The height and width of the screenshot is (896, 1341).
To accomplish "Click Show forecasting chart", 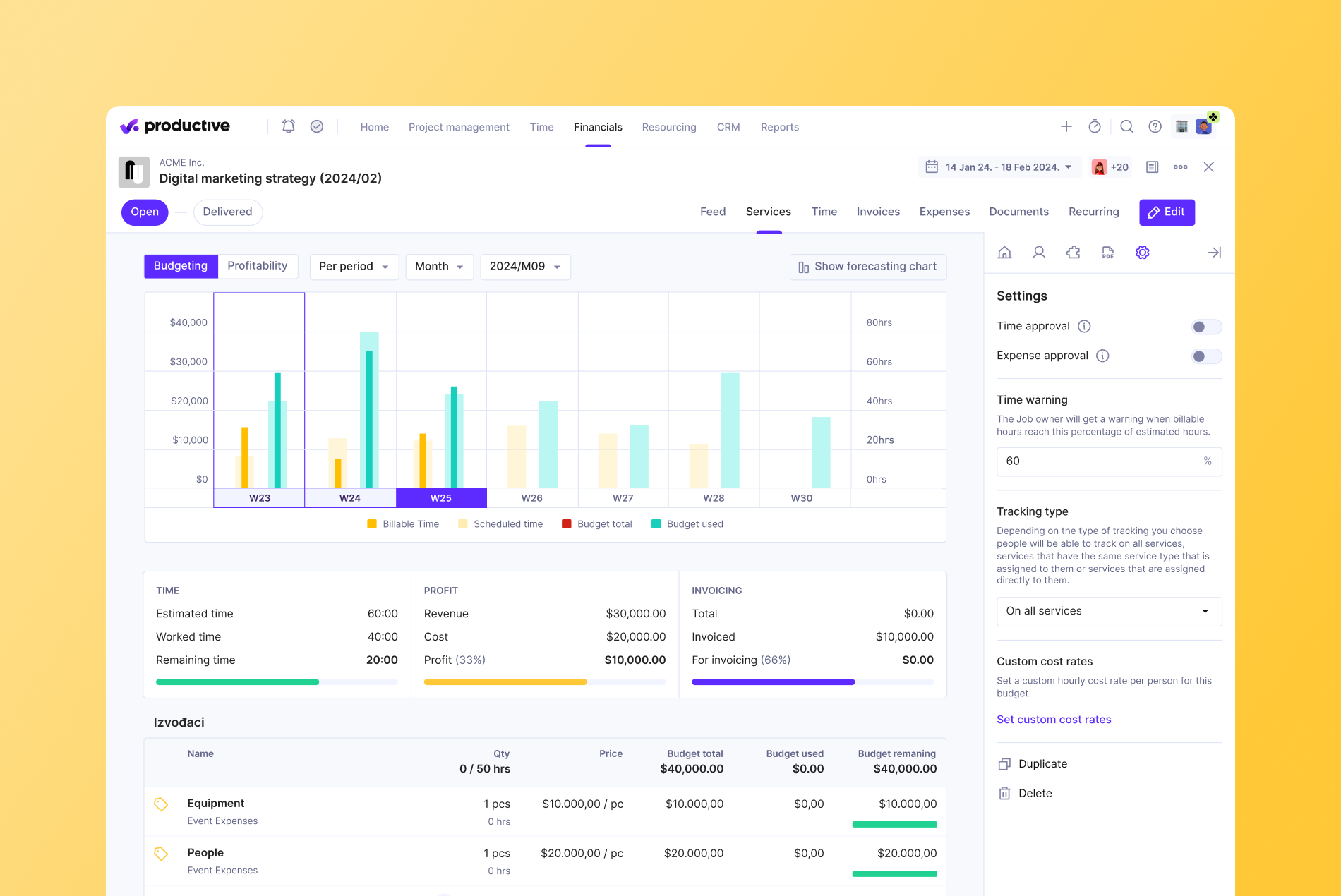I will (x=867, y=267).
